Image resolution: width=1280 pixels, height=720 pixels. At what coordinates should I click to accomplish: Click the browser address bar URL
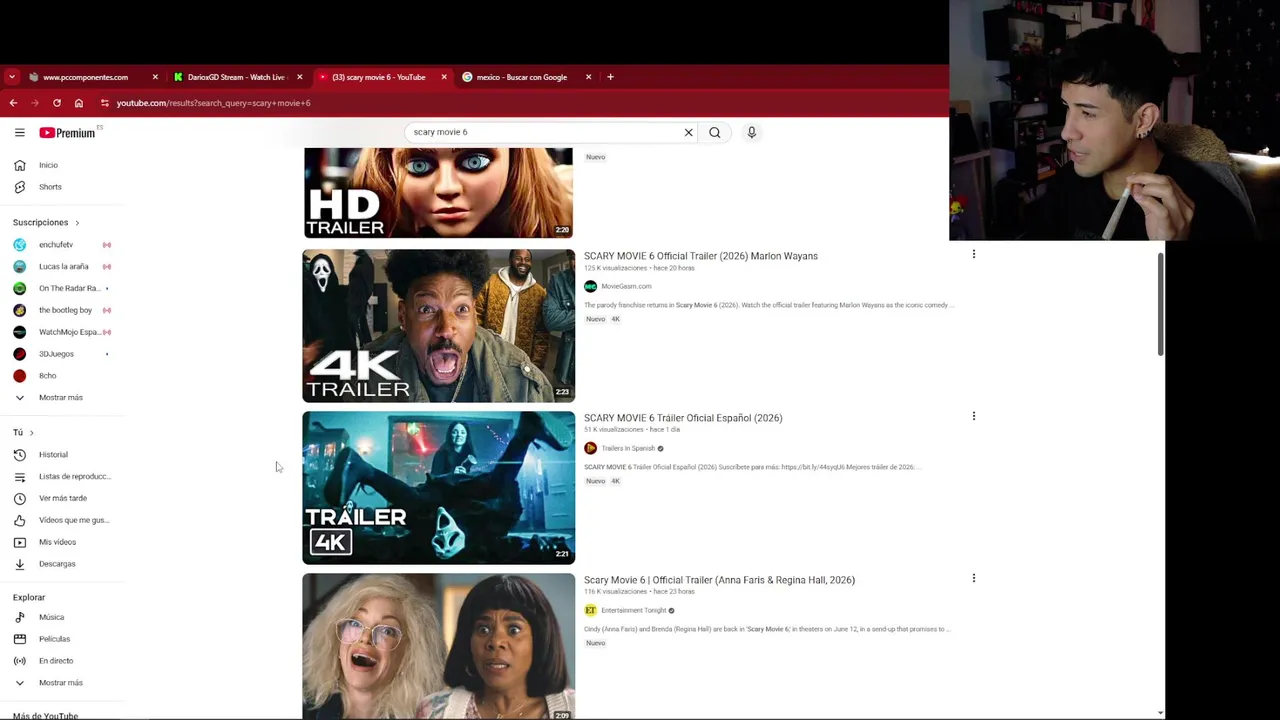tap(213, 103)
